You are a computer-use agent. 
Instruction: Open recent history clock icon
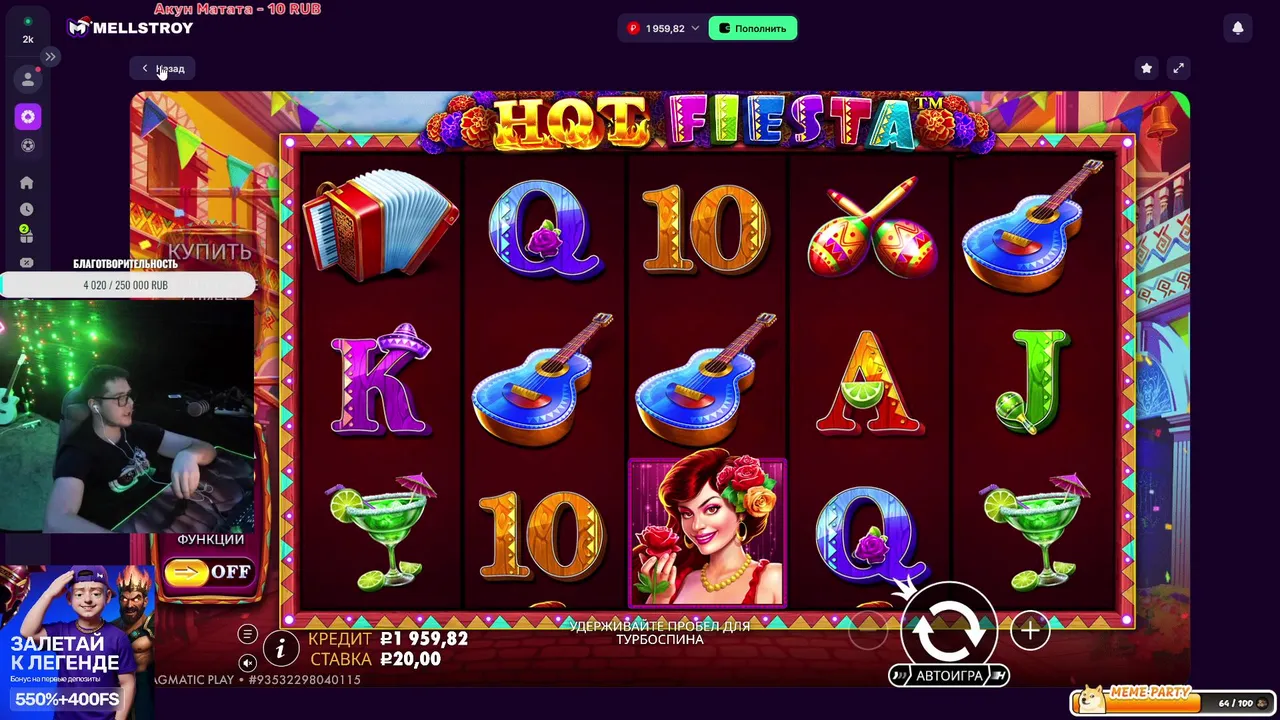click(27, 210)
